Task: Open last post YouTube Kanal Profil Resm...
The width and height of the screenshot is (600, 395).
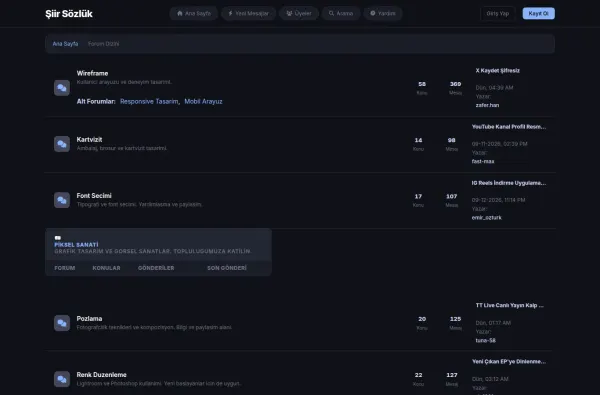Action: (509, 127)
